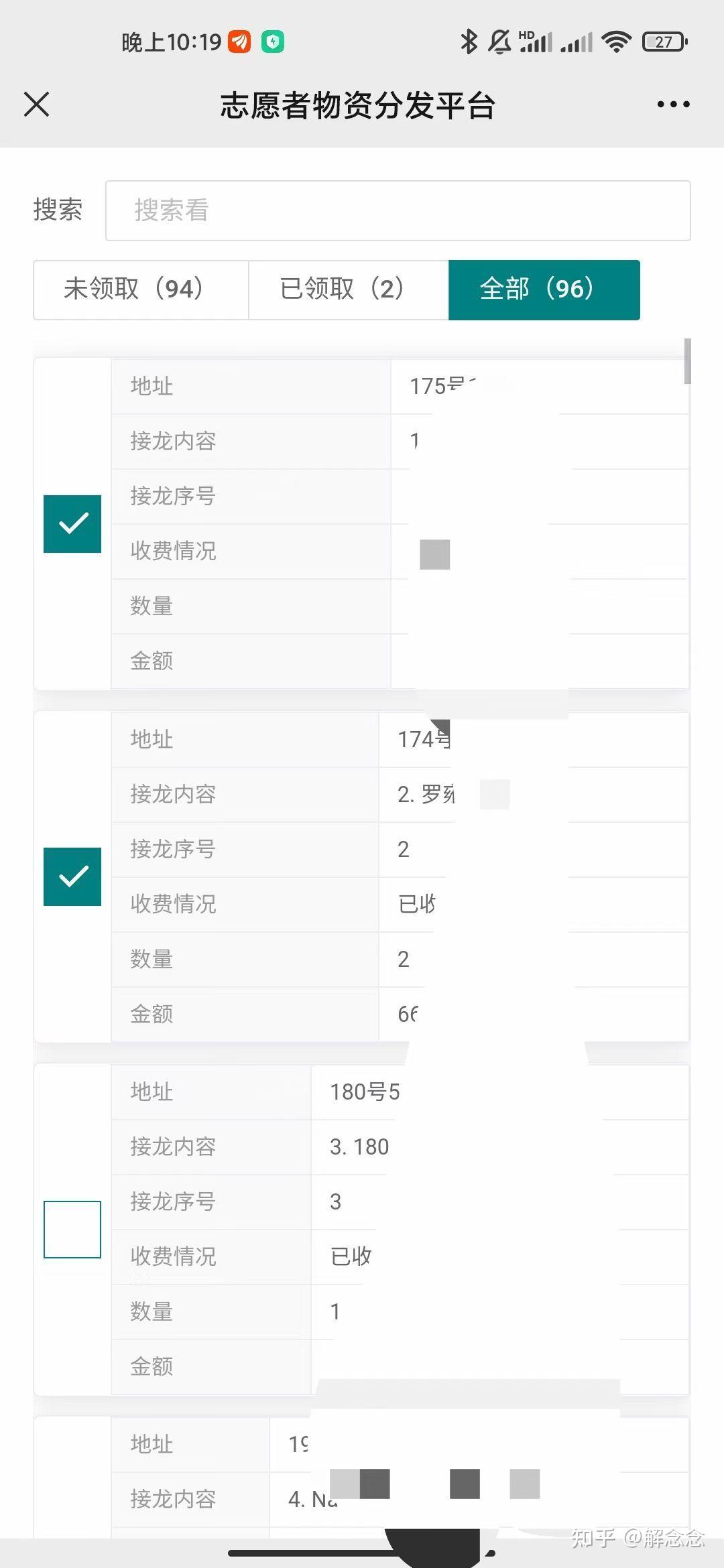The height and width of the screenshot is (1568, 724).
Task: Tap the HD cellular signal icon
Action: 536,42
